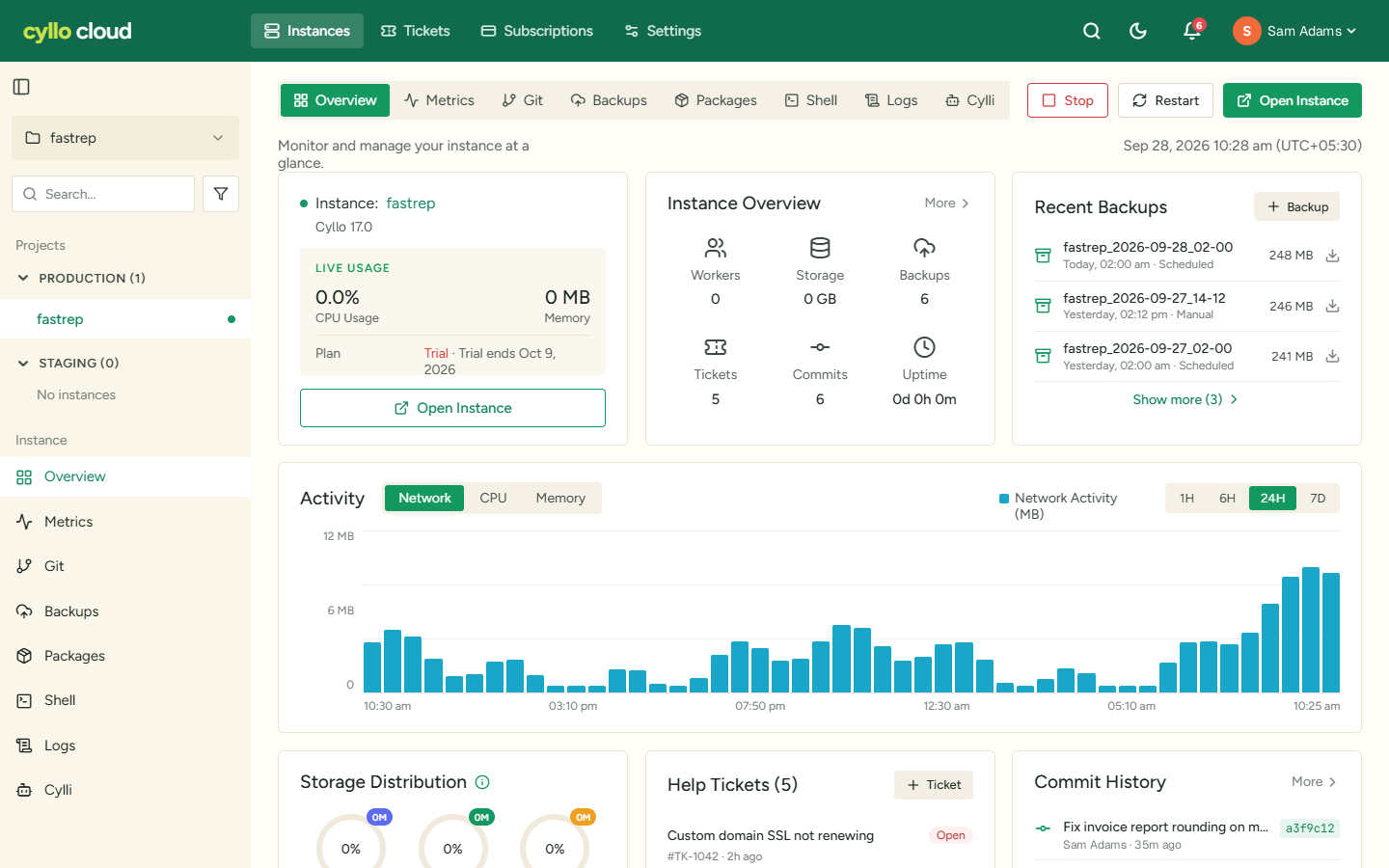Switch activity chart to CPU
Image resolution: width=1389 pixels, height=868 pixels.
click(493, 498)
